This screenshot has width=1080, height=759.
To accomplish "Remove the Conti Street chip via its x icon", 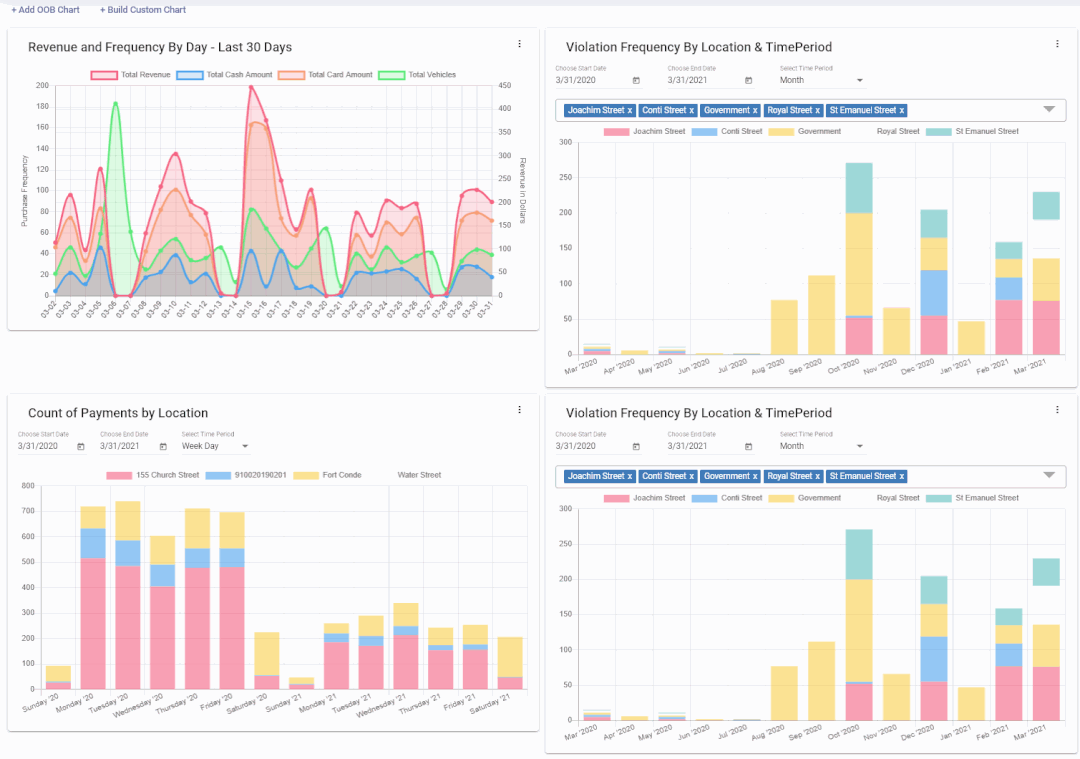I will click(692, 110).
